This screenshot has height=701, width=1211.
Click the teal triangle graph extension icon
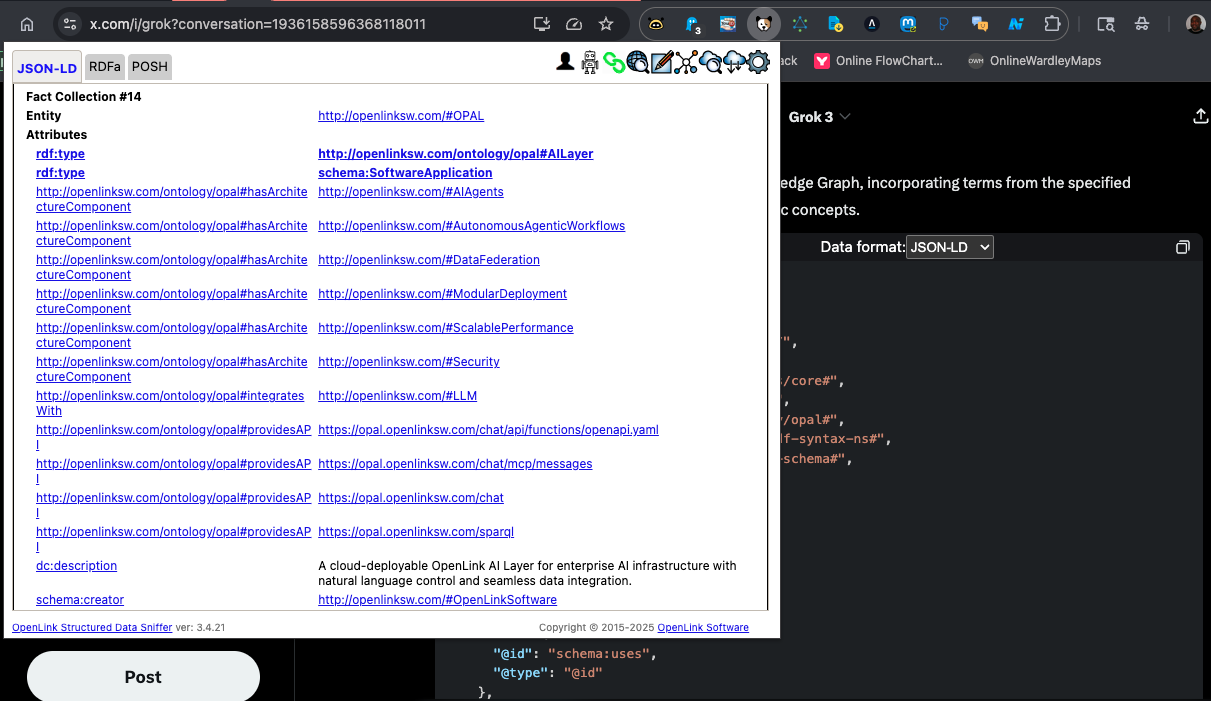pos(800,24)
